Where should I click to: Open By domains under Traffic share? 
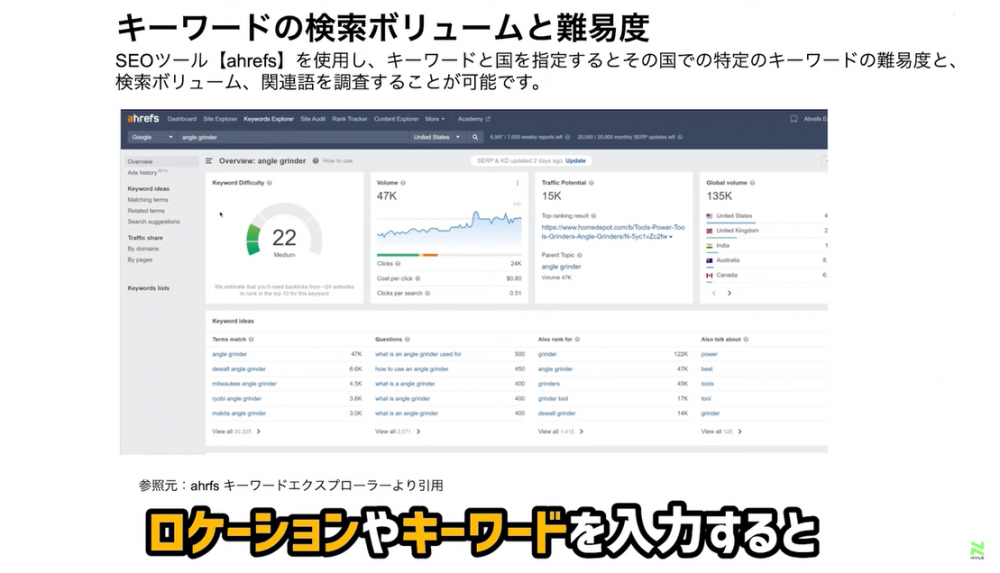coord(143,249)
